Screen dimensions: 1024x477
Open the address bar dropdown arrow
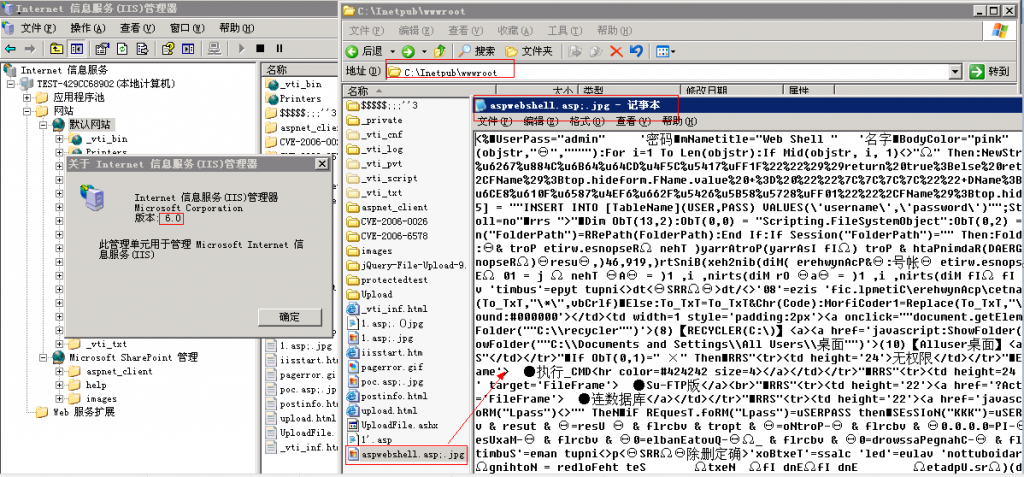956,71
